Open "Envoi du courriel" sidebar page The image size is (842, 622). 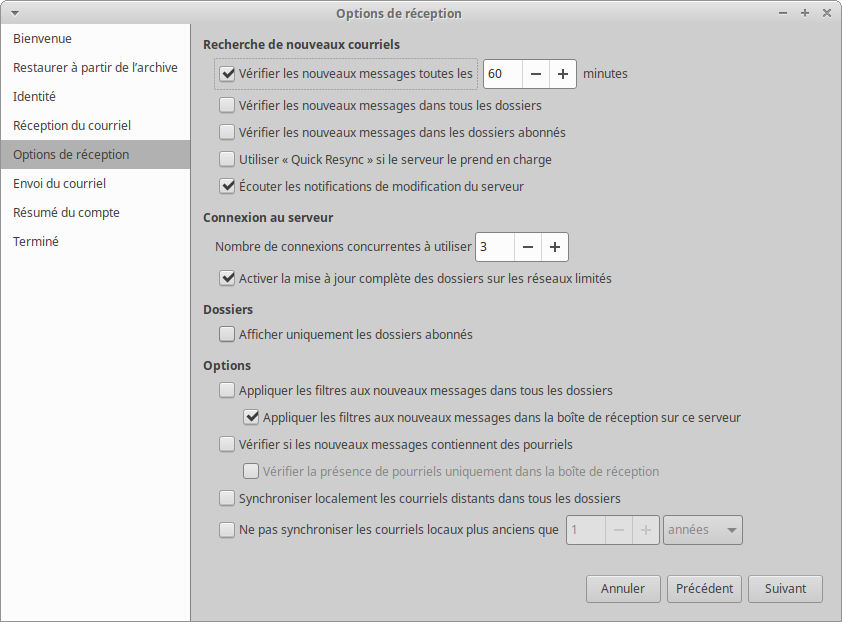pyautogui.click(x=59, y=184)
